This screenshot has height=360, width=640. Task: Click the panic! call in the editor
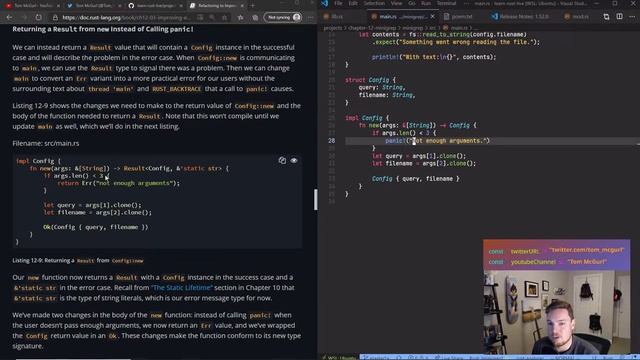click(395, 141)
